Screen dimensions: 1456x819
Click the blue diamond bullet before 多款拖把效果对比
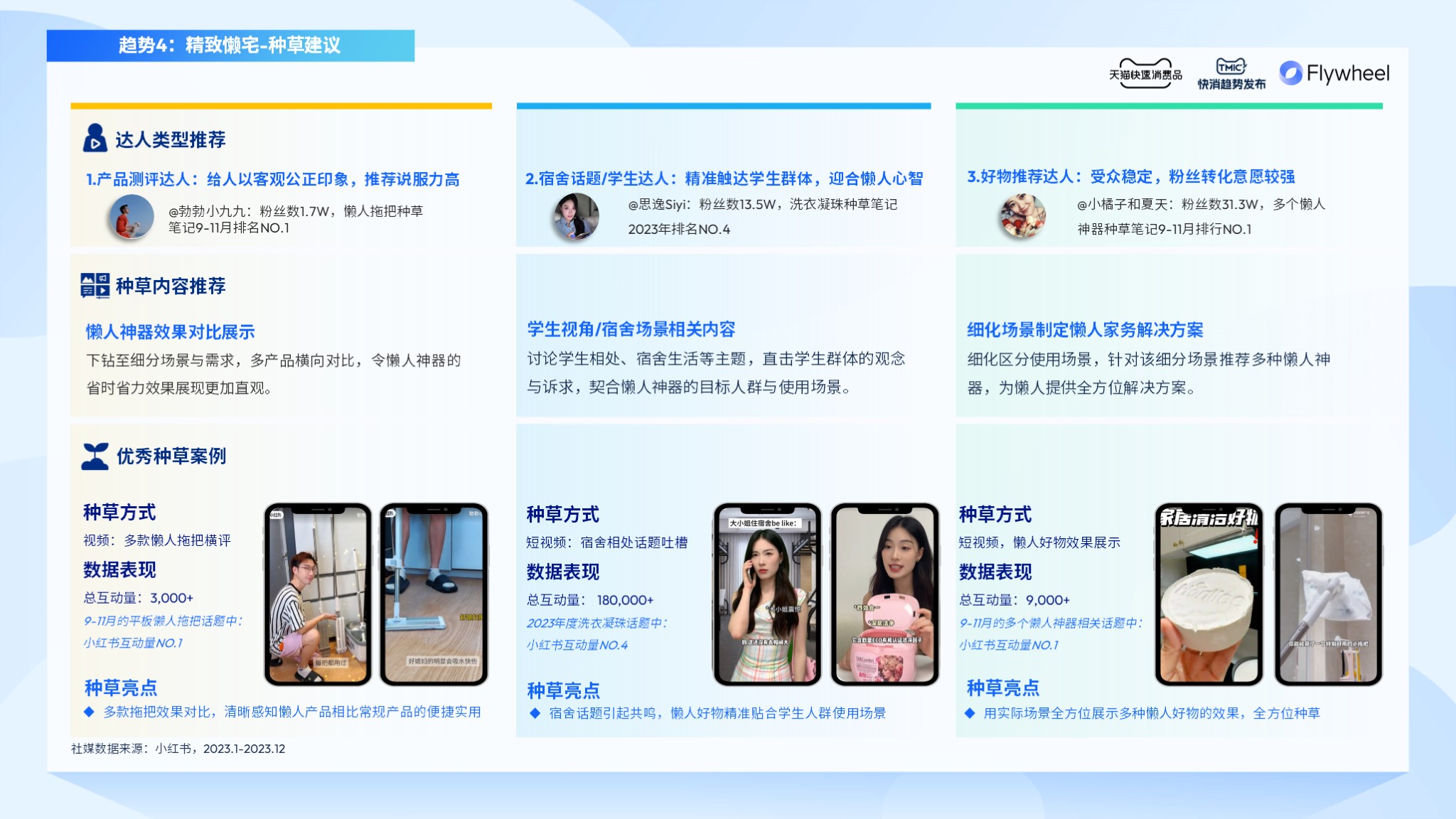89,711
